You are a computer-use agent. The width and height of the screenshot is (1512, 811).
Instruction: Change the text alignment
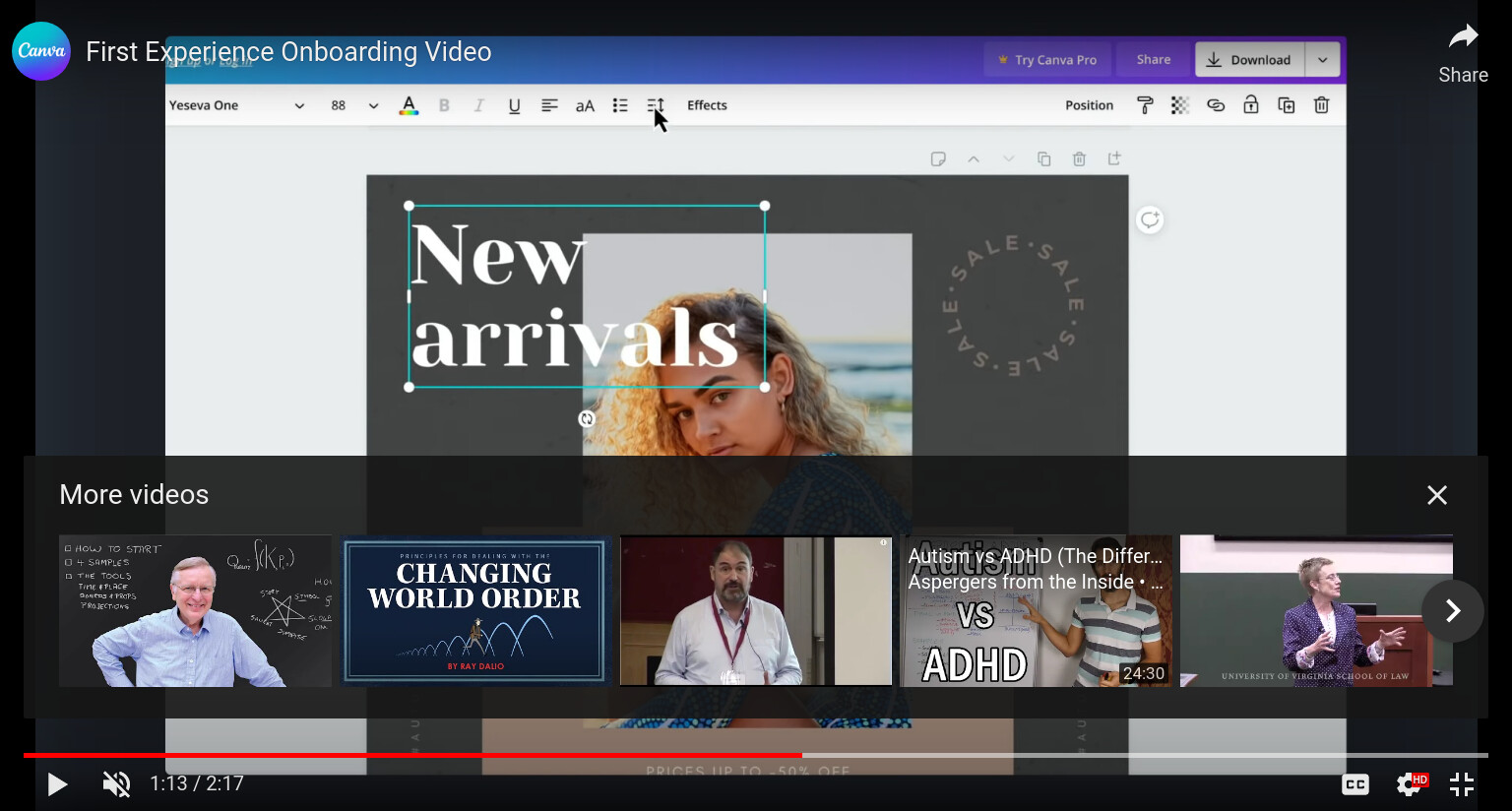pyautogui.click(x=549, y=105)
